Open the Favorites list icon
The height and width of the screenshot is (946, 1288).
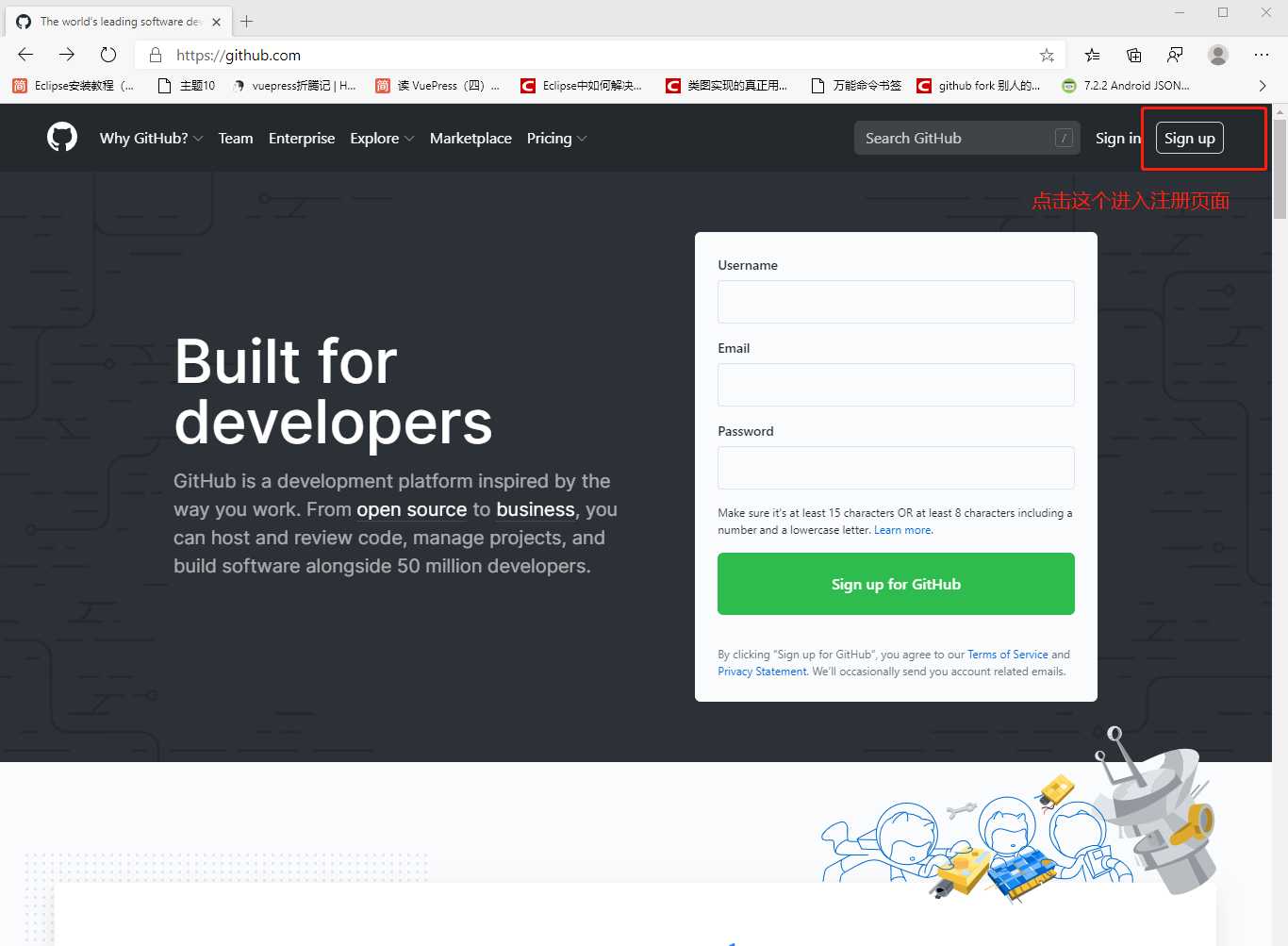tap(1092, 55)
